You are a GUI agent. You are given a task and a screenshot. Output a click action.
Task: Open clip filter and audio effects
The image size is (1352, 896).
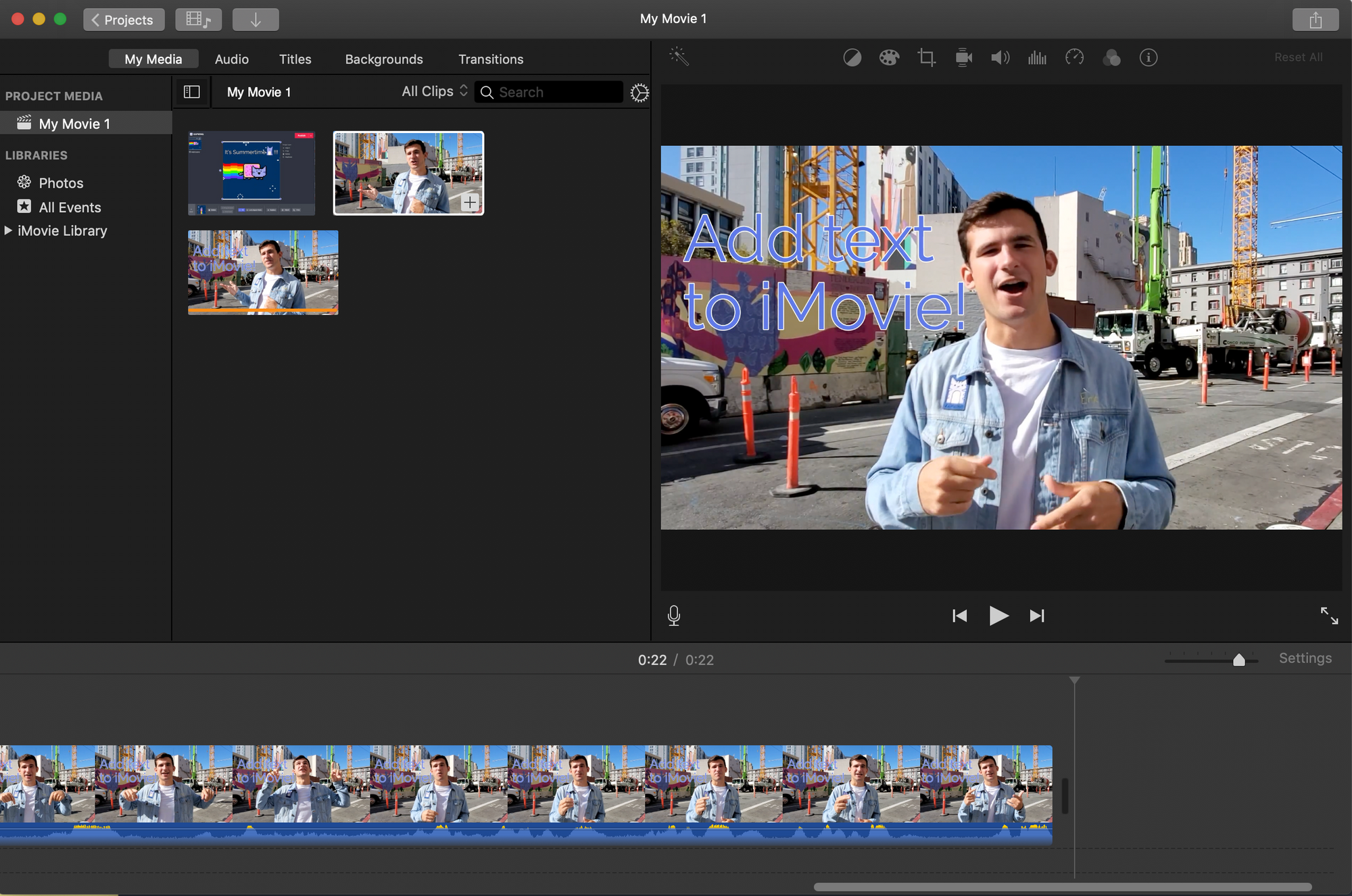pyautogui.click(x=1111, y=58)
